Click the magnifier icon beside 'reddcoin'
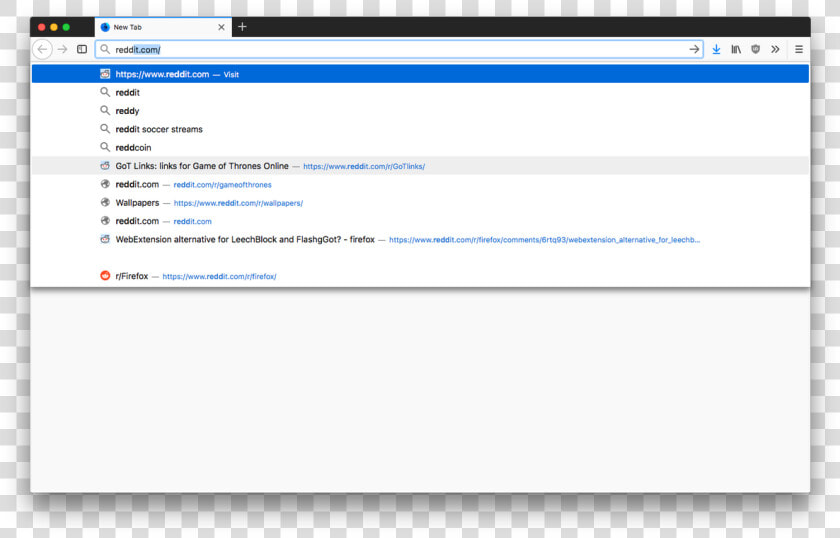 coord(105,147)
